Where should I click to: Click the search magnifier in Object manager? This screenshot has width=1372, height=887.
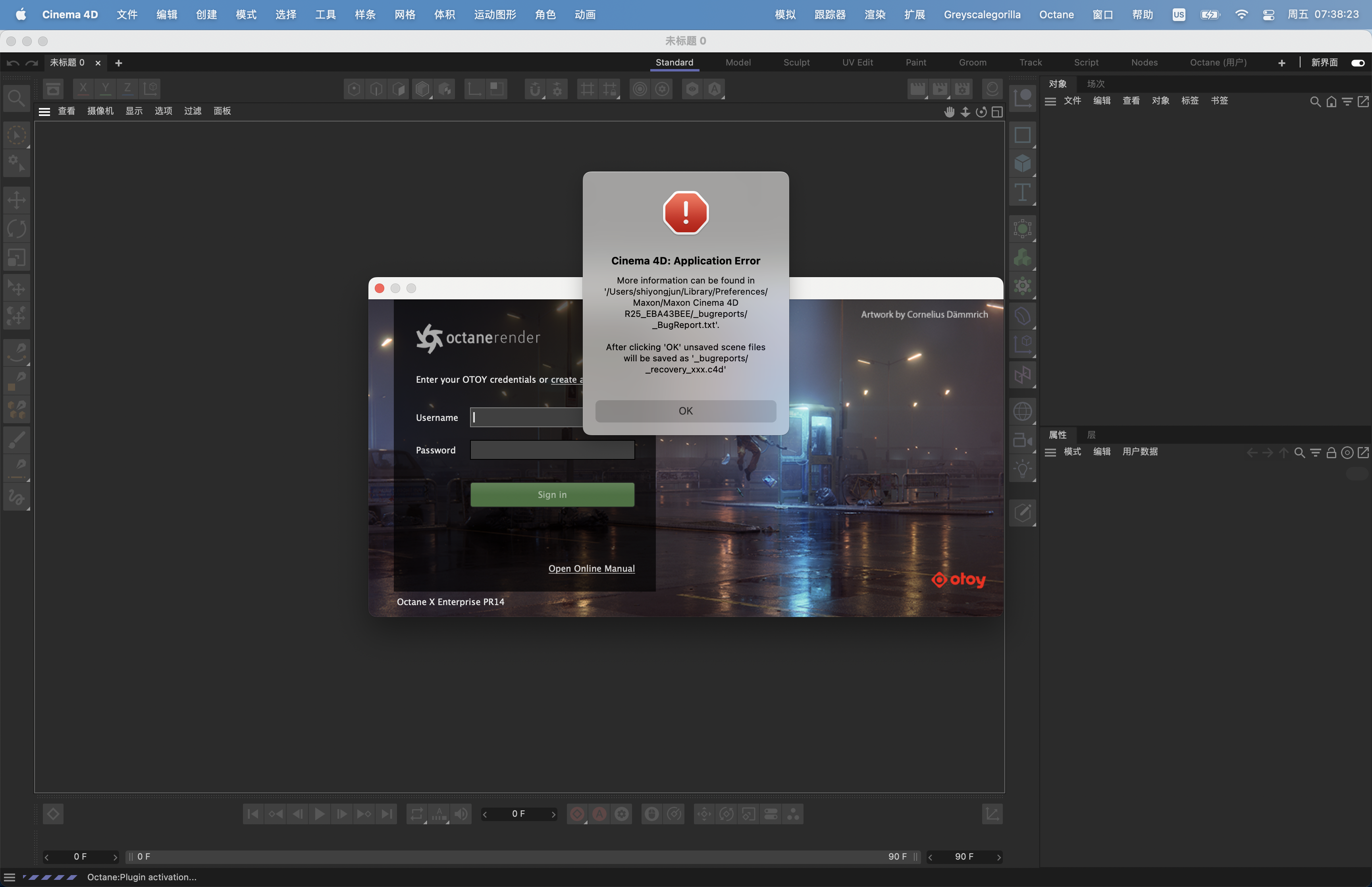(x=1314, y=102)
